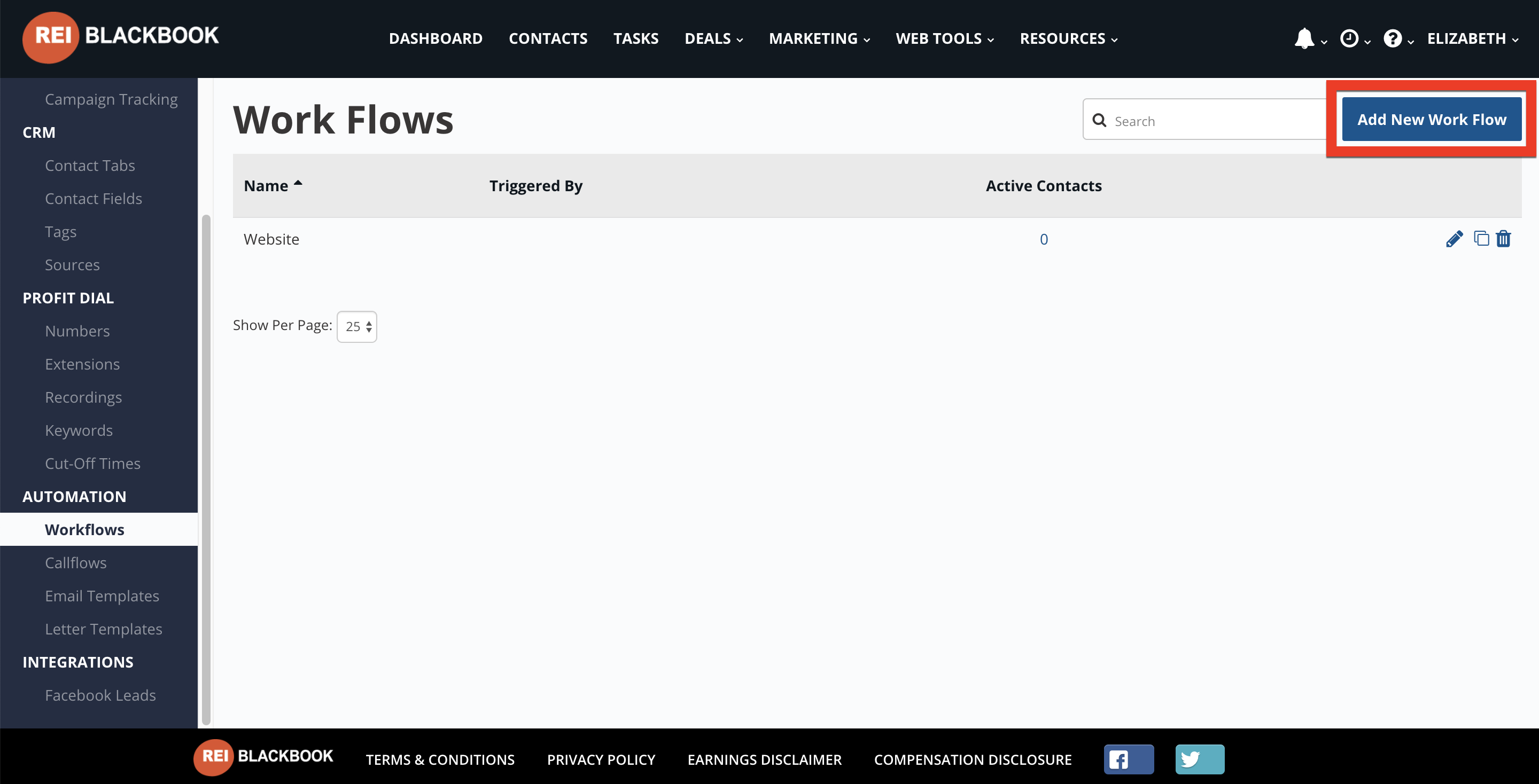1539x784 pixels.
Task: Open Tags in sidebar
Action: (60, 232)
